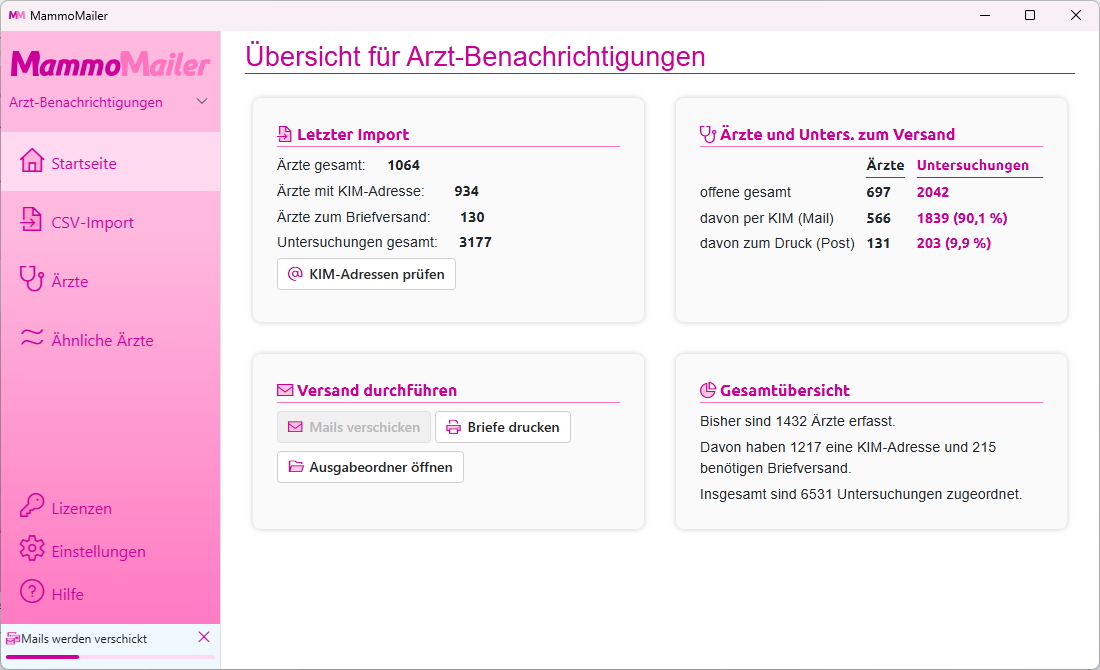The width and height of the screenshot is (1100, 670).
Task: Click the import icon beside Letzter Import heading
Action: point(285,134)
